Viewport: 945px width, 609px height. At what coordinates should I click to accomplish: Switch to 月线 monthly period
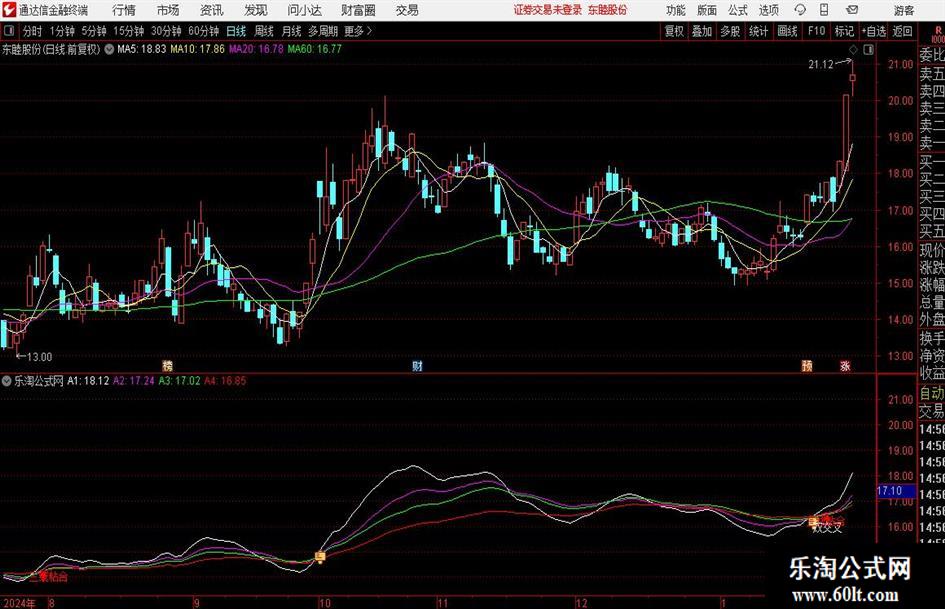[x=291, y=31]
